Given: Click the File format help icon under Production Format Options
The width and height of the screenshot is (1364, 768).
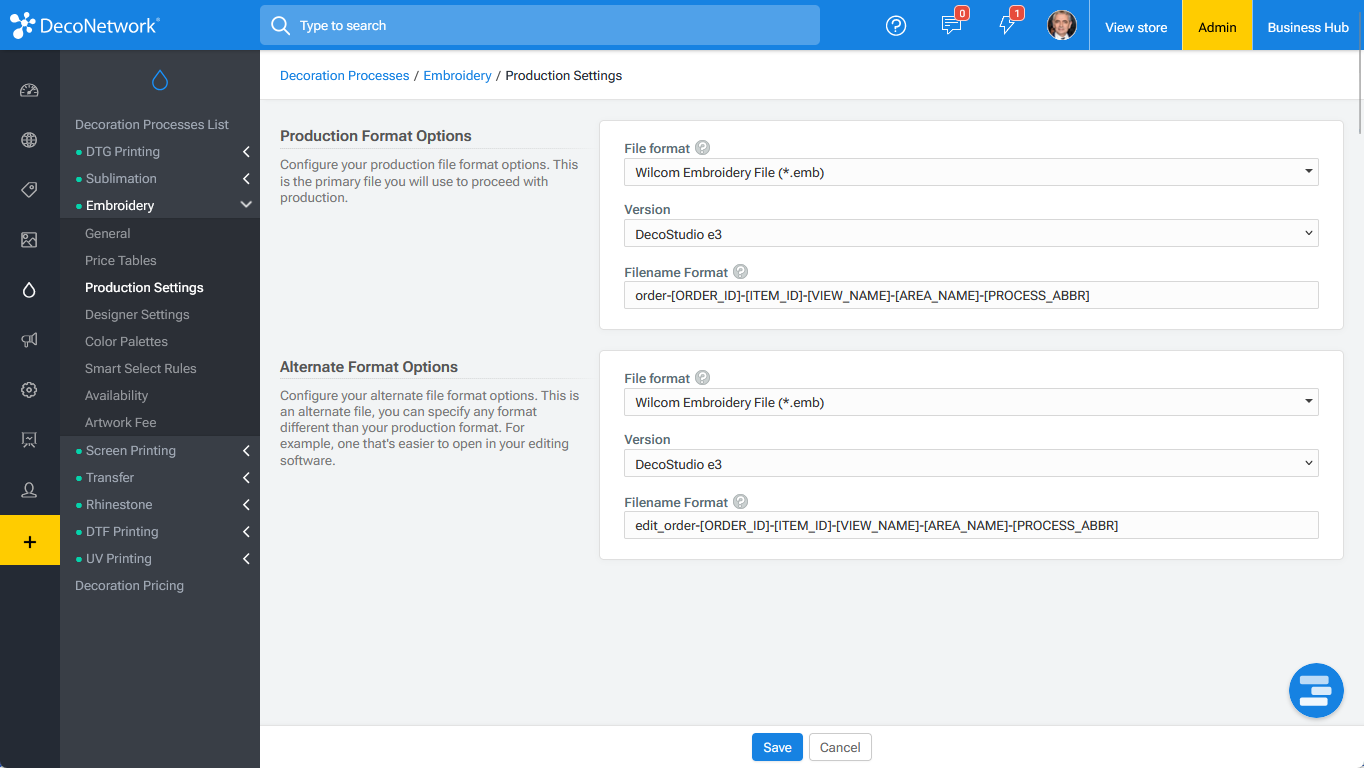Looking at the screenshot, I should click(703, 148).
